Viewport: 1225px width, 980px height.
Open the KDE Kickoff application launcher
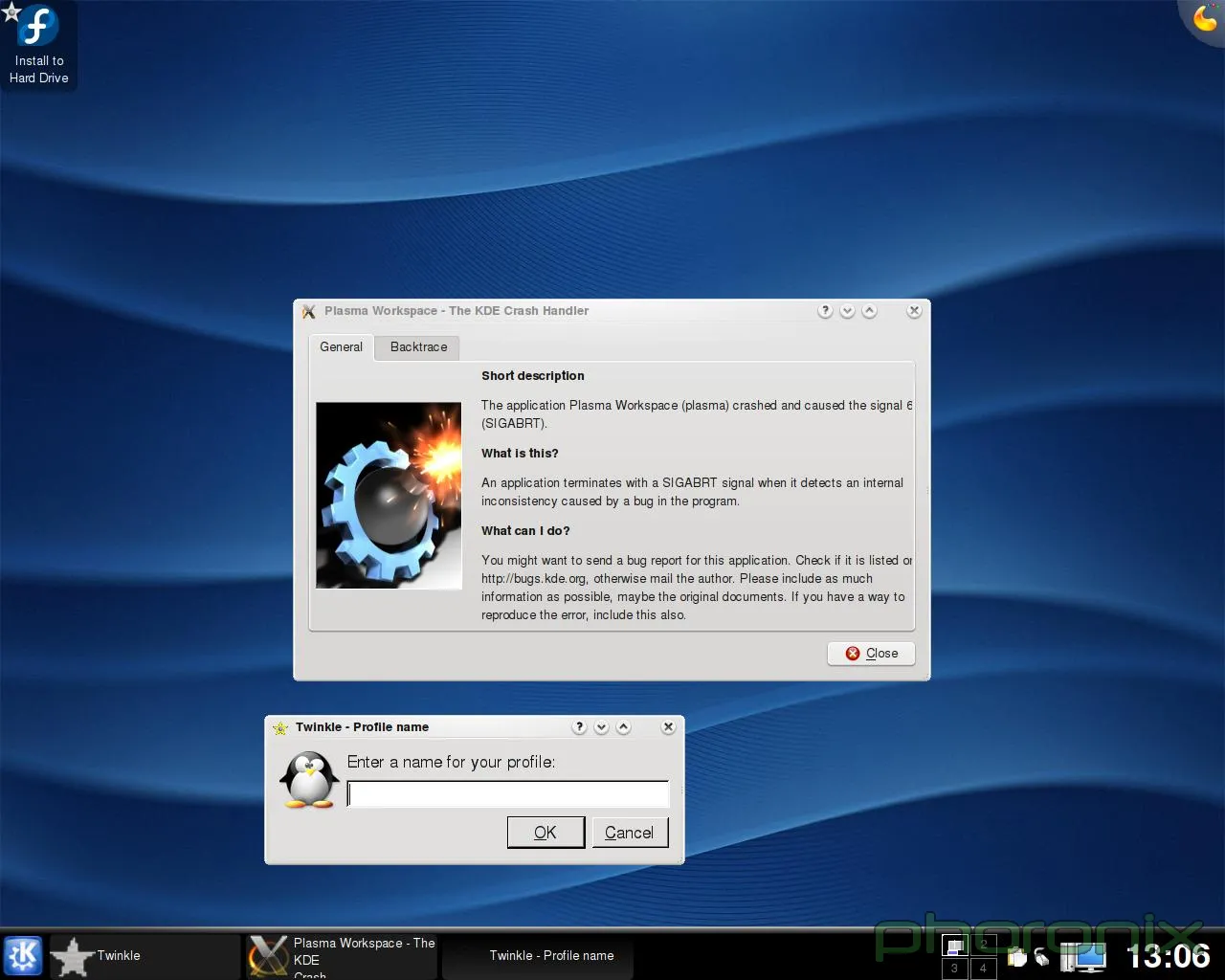click(x=23, y=955)
